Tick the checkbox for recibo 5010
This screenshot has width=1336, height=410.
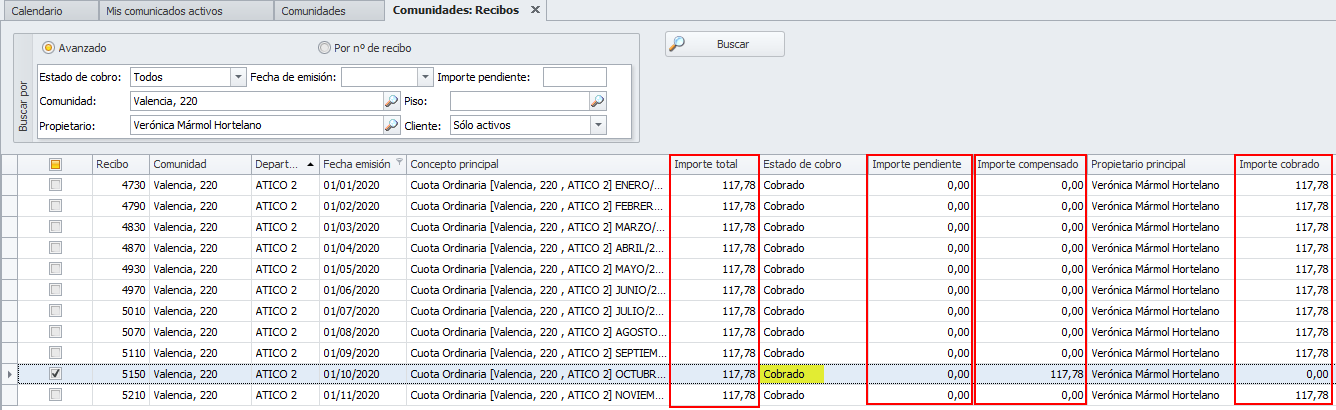56,311
